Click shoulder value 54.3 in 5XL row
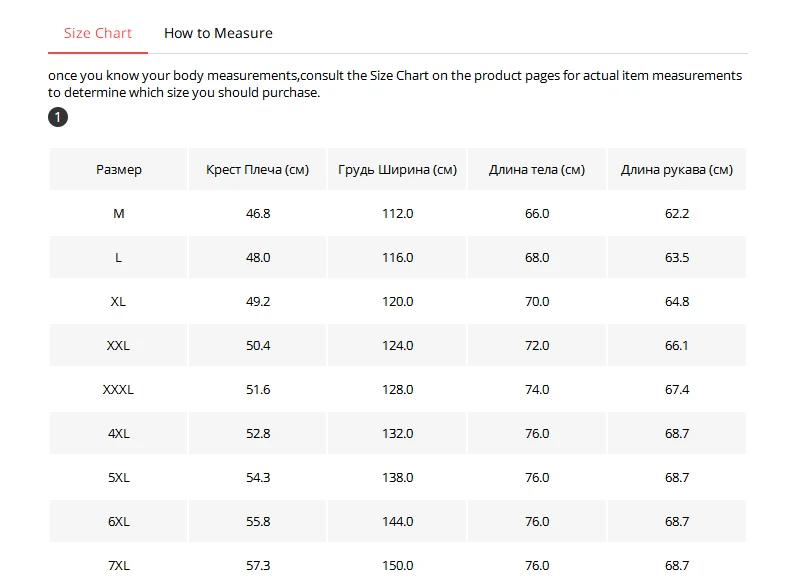This screenshot has width=800, height=586. coord(258,477)
